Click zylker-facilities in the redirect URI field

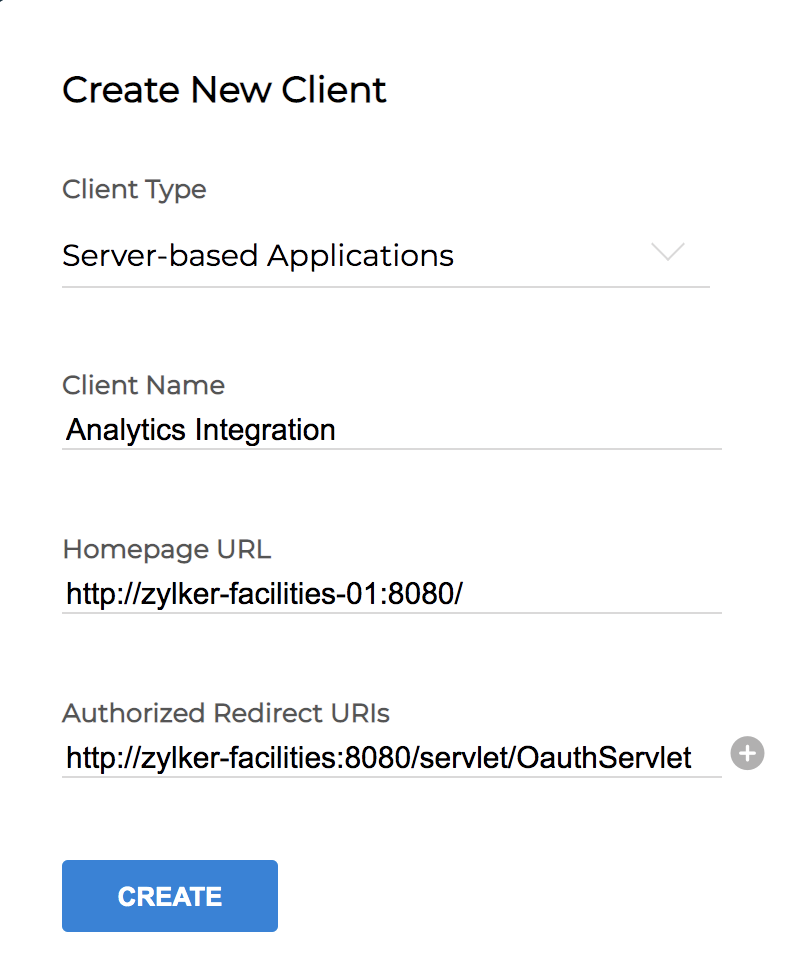[240, 758]
